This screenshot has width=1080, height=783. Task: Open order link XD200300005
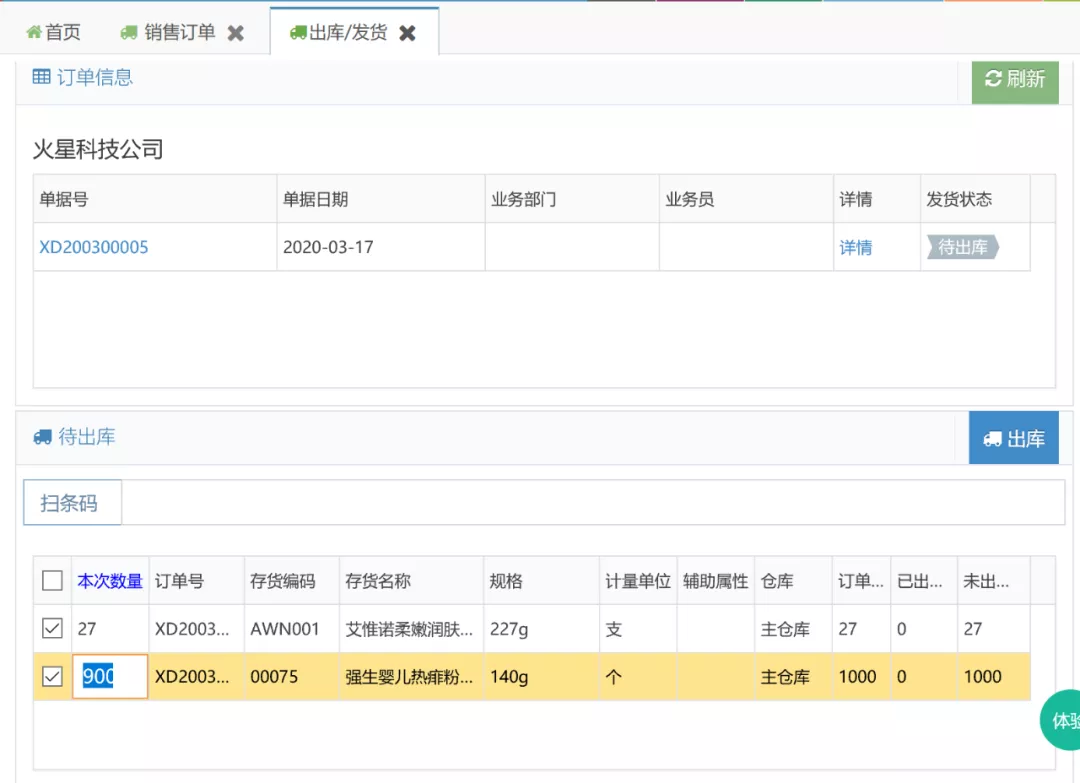coord(94,247)
